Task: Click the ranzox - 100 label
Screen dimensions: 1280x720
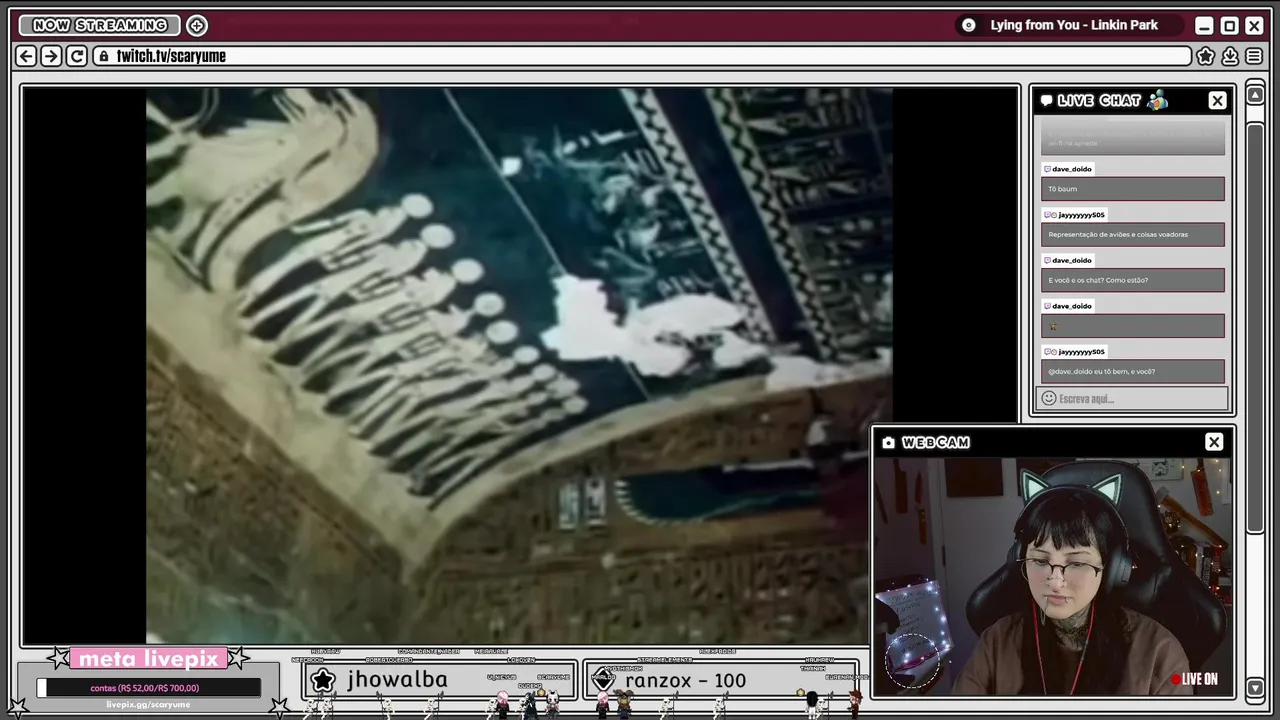Action: click(685, 680)
